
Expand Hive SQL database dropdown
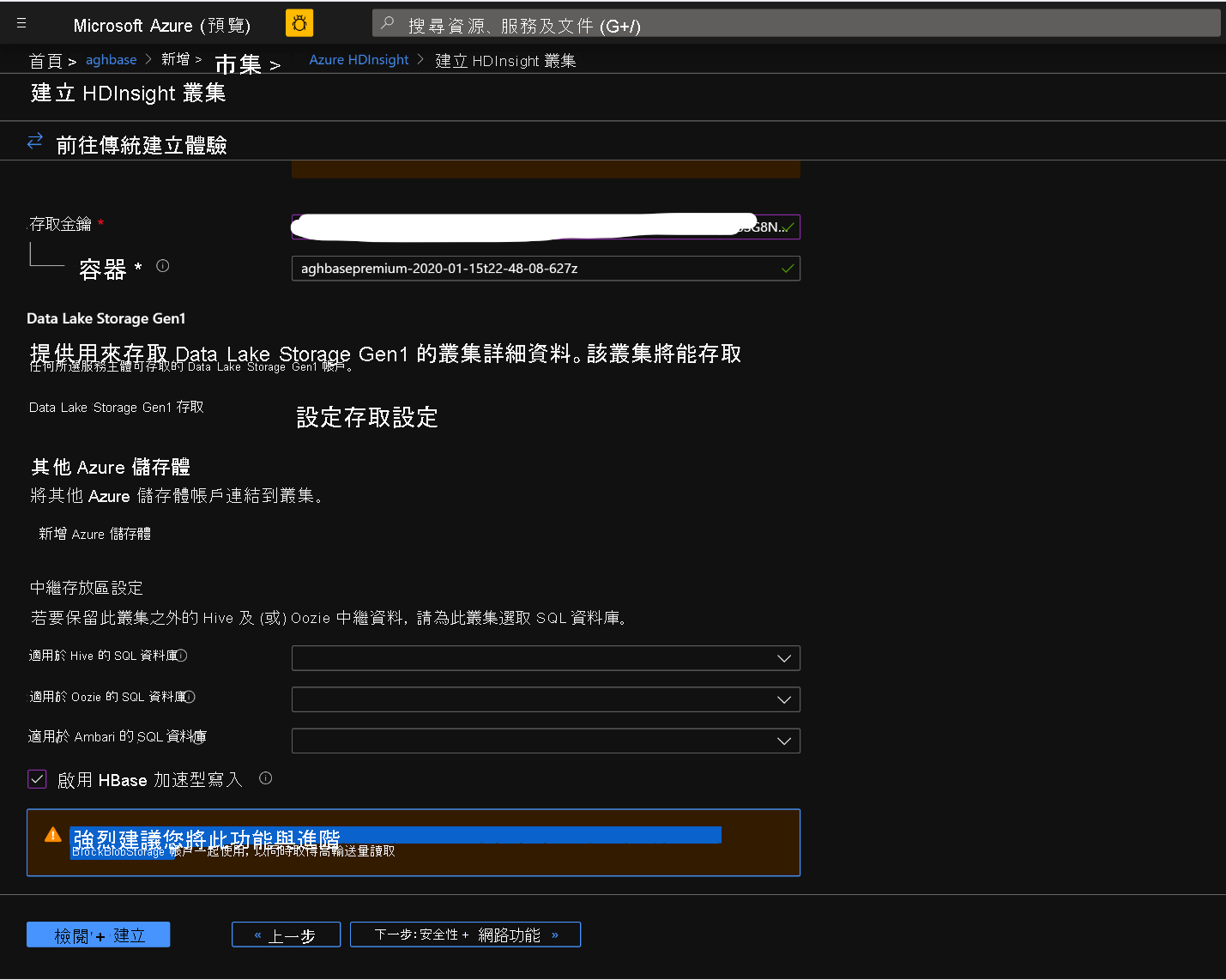point(546,658)
